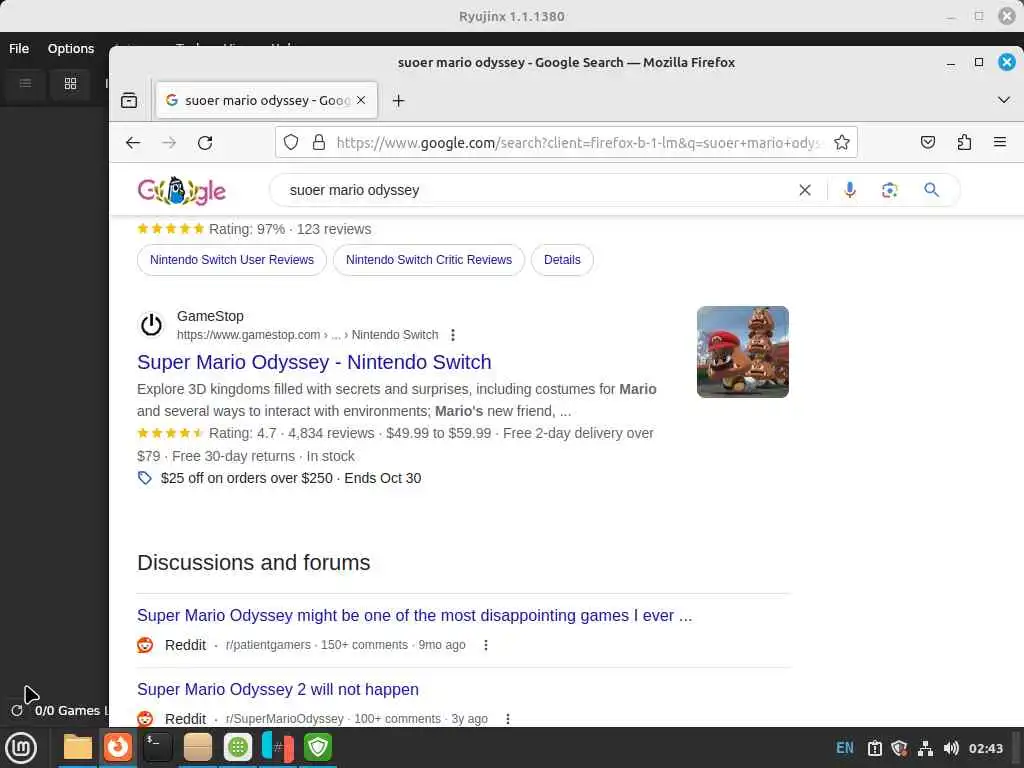The height and width of the screenshot is (768, 1024).
Task: Open Nintendo Switch Critic Reviews chip
Action: pyautogui.click(x=429, y=260)
